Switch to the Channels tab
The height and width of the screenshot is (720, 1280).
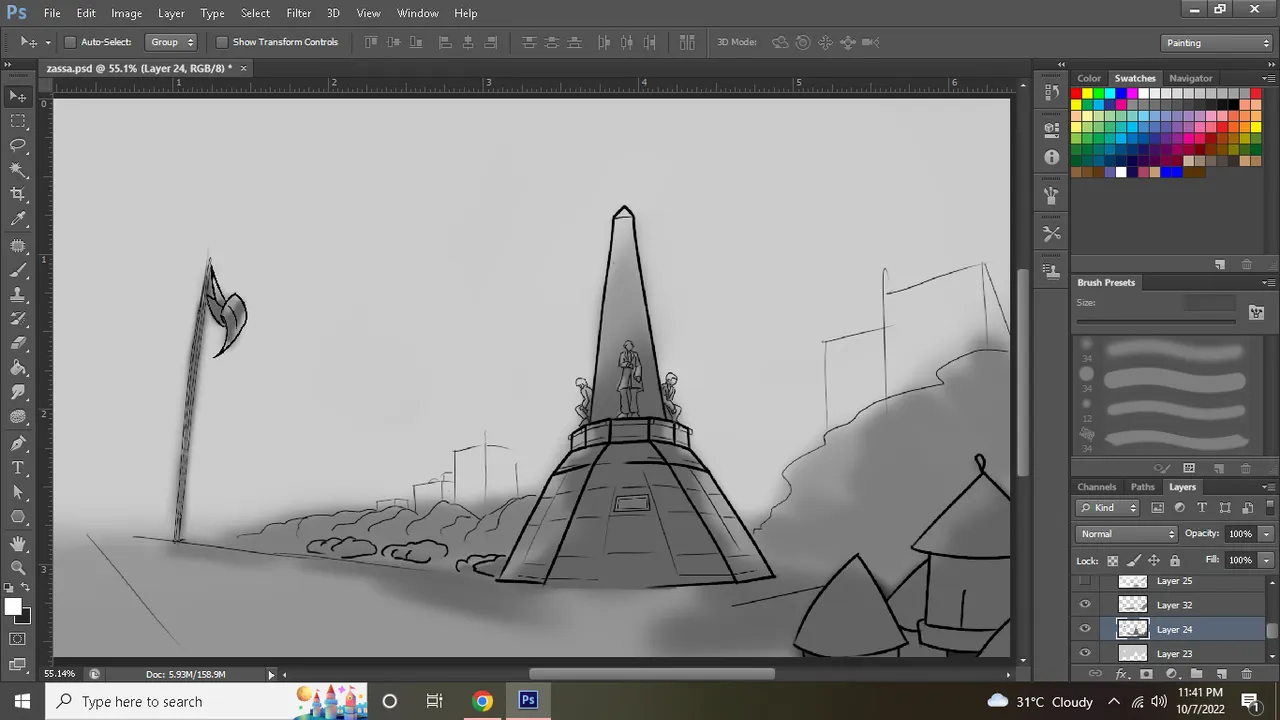tap(1097, 487)
